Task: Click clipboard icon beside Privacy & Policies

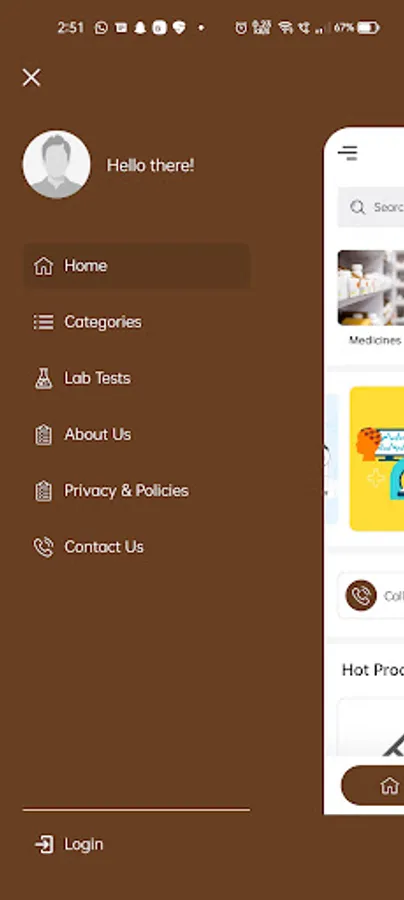Action: point(44,491)
